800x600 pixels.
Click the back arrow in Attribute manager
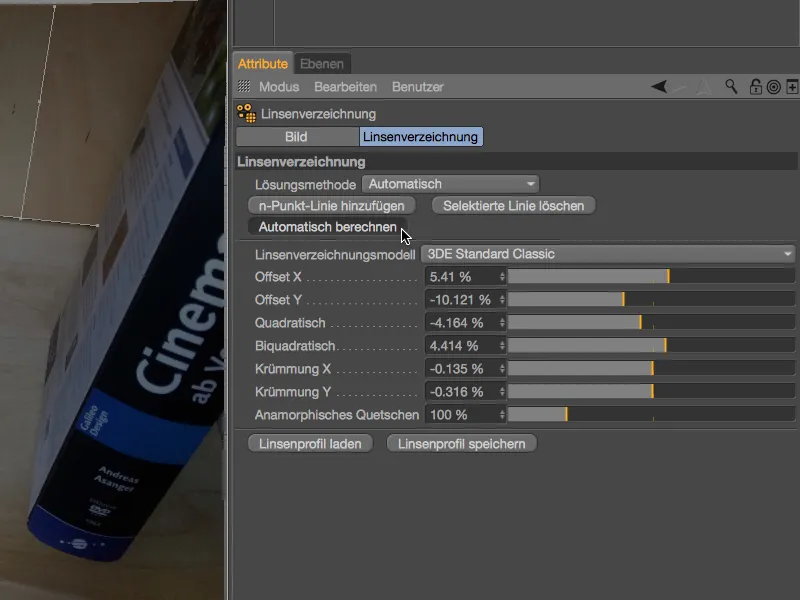point(659,87)
